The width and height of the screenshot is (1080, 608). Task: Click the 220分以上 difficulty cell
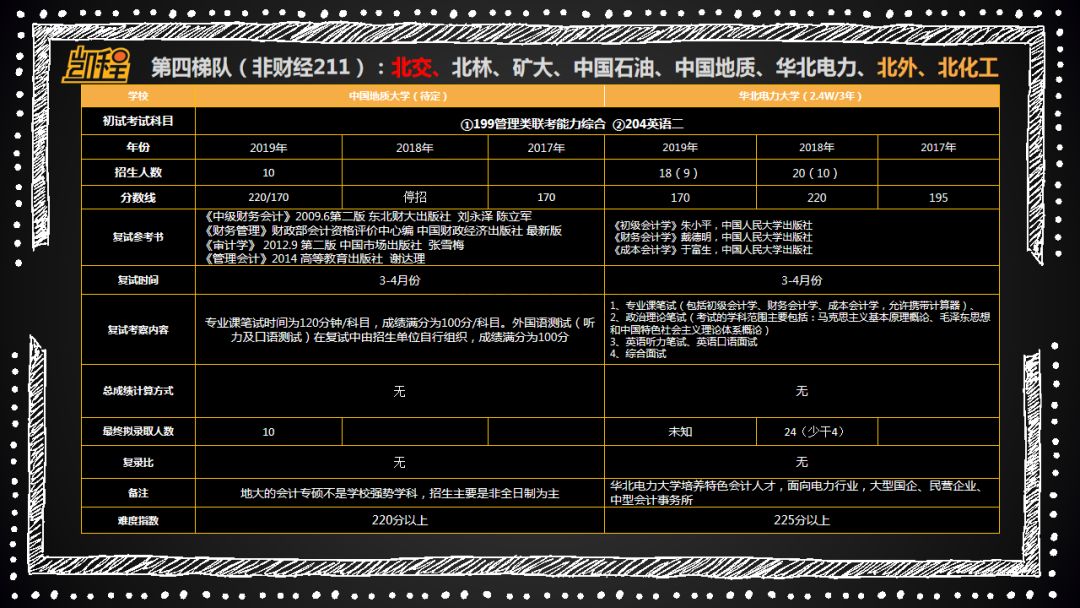tap(399, 521)
